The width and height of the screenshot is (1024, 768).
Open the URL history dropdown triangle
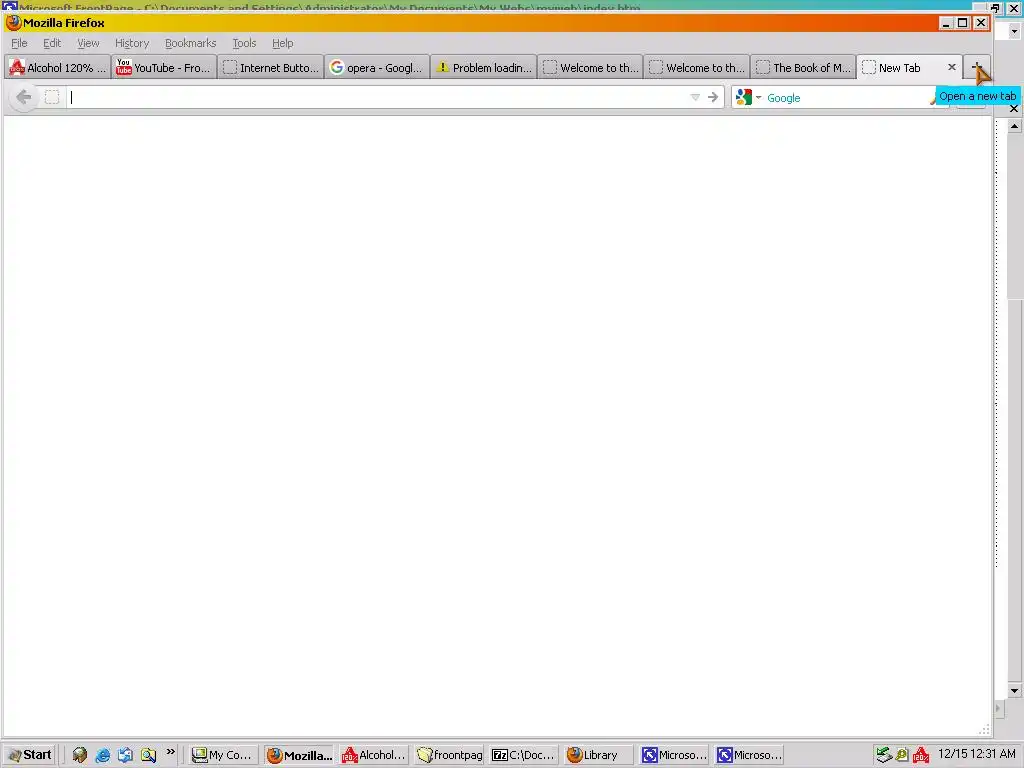[695, 97]
